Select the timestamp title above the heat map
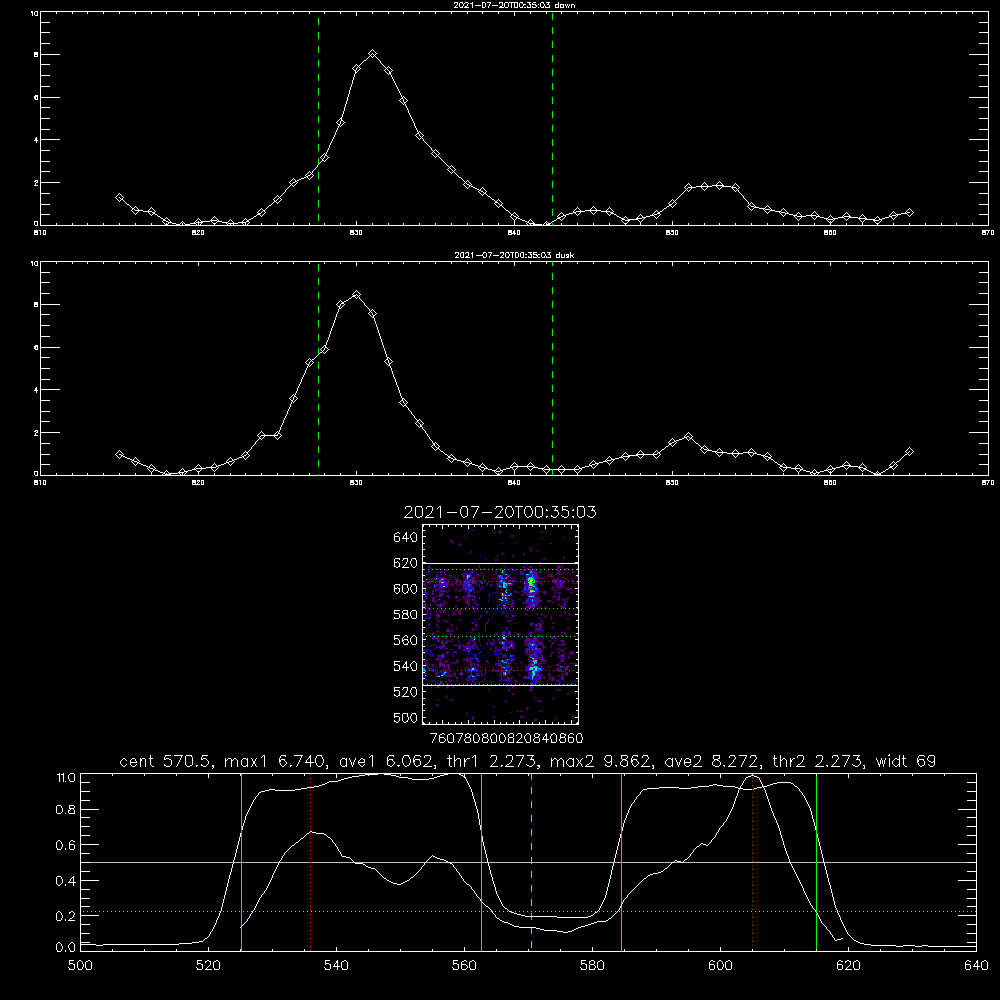The image size is (1000, 1000). click(500, 512)
